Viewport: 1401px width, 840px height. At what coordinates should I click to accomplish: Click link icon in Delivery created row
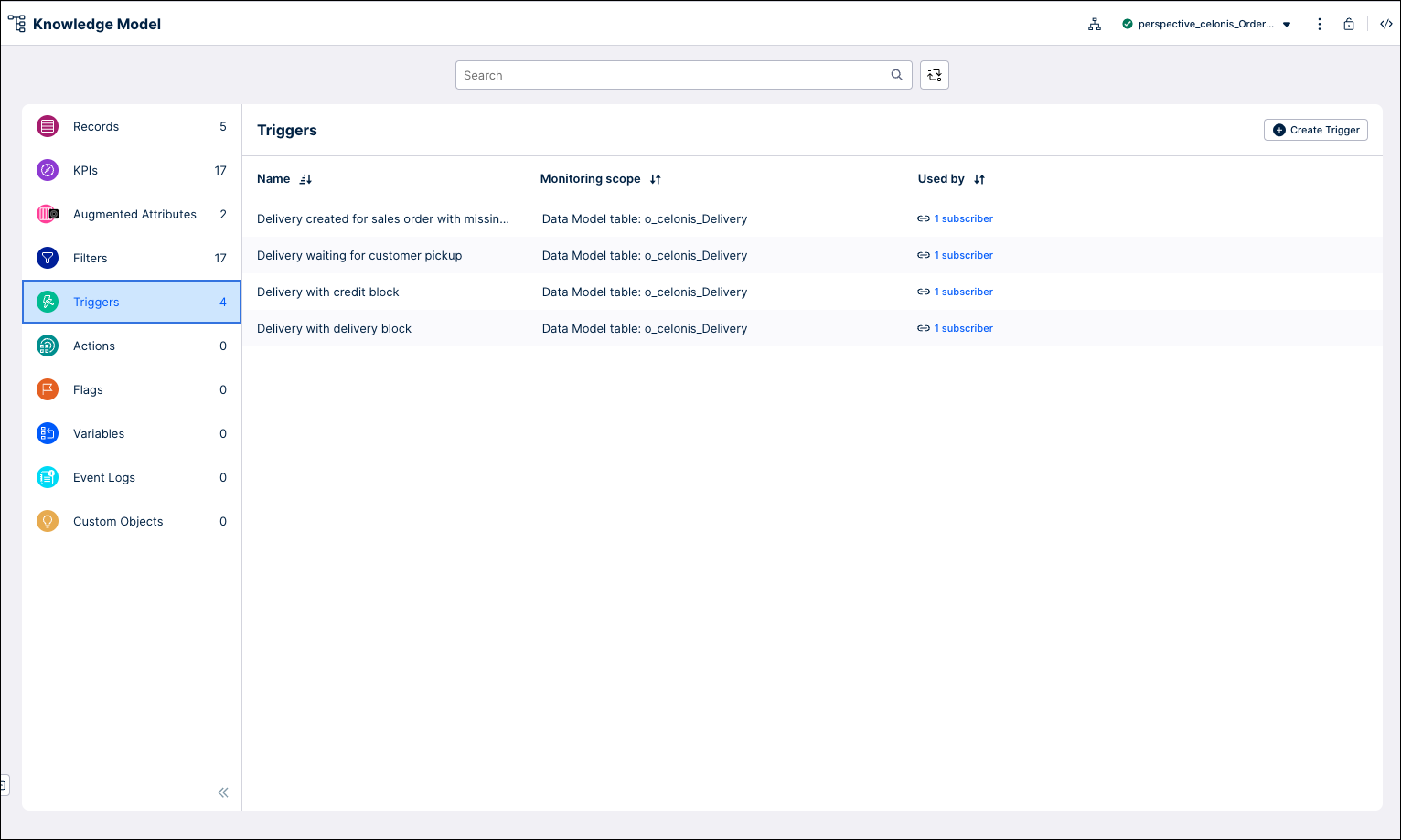pyautogui.click(x=924, y=218)
